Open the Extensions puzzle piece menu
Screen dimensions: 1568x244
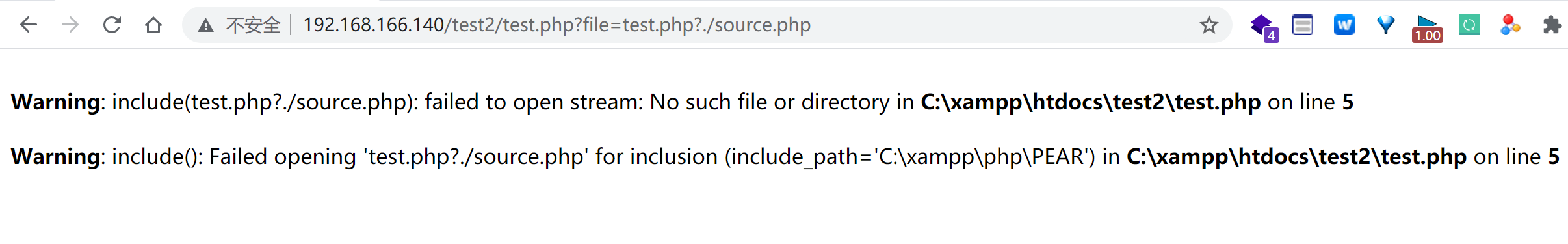pos(1552,25)
